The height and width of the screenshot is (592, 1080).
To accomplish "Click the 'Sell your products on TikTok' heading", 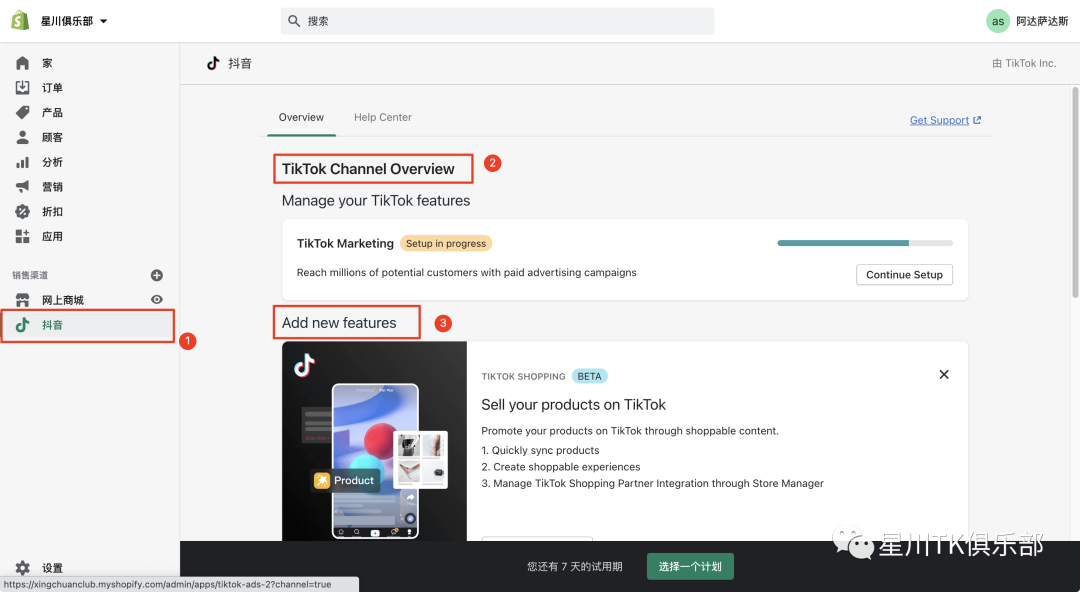I will [573, 405].
